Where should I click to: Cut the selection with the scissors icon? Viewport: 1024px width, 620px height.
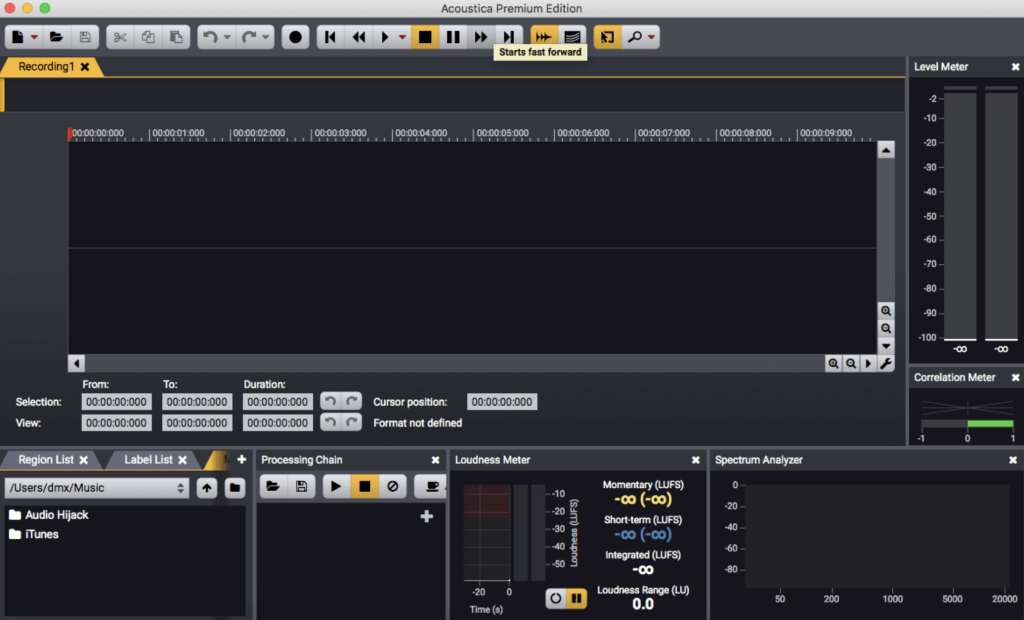tap(120, 37)
